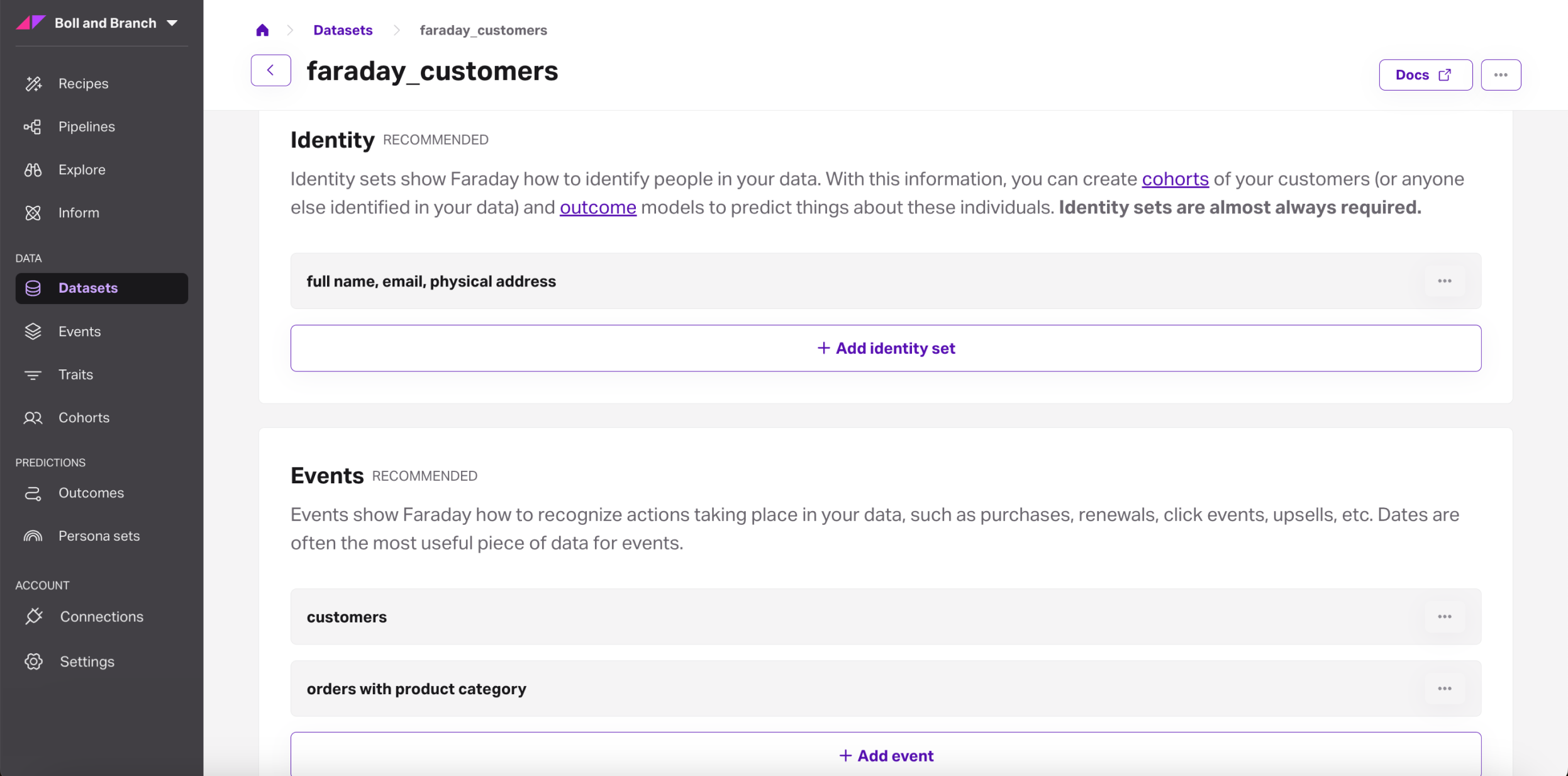Click the Inform sidebar icon
Screen dimensions: 1568x776
[x=33, y=213]
